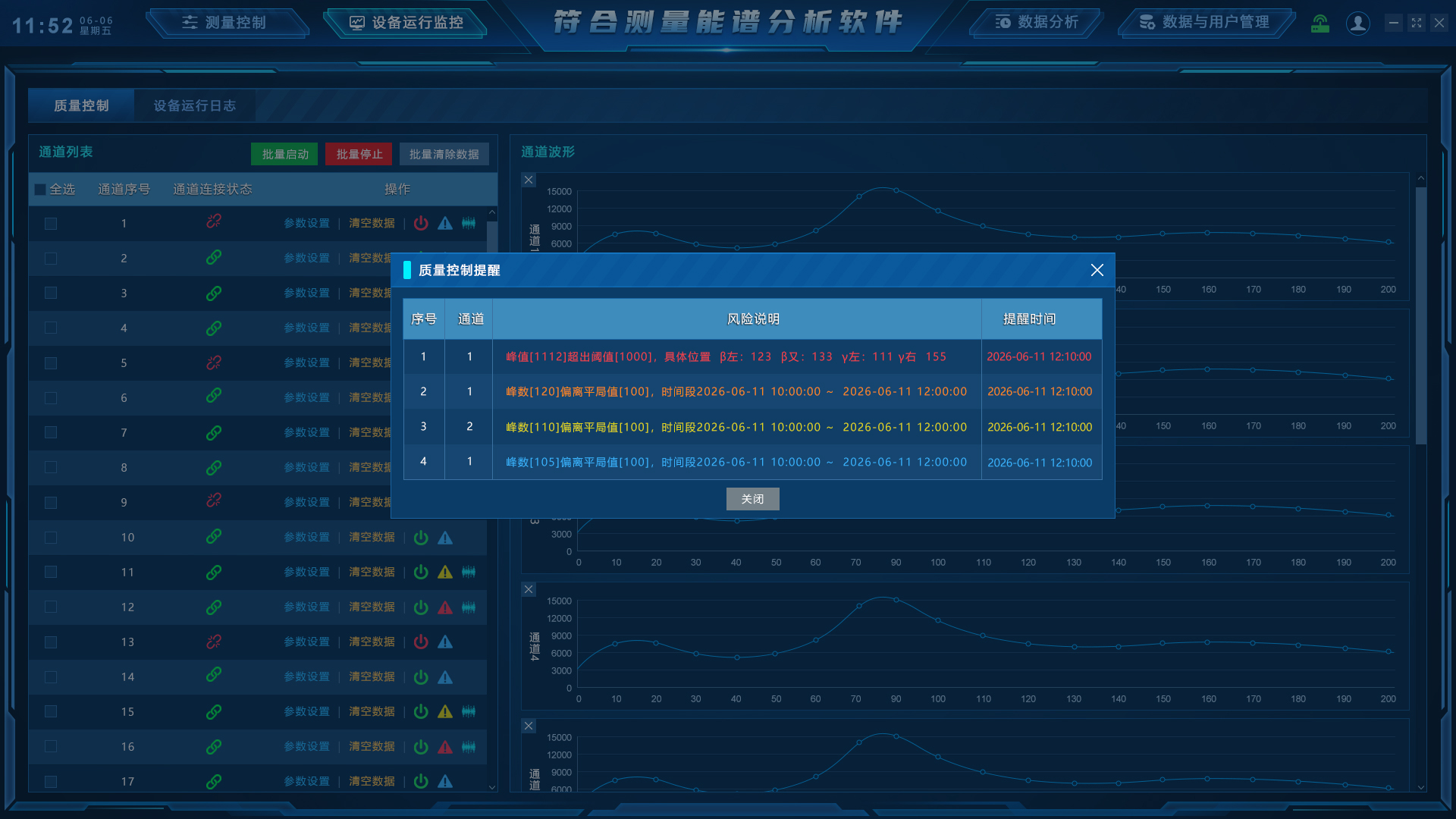Screen dimensions: 1456x819
Task: Click the broken link status icon of channel 13
Action: coord(214,642)
